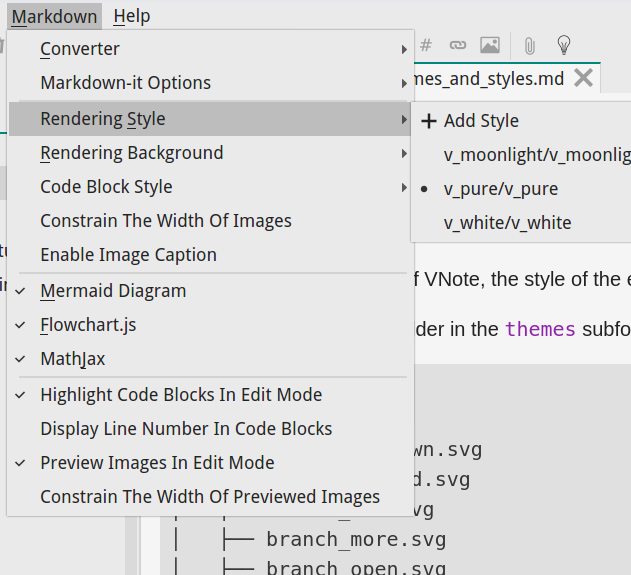This screenshot has height=575, width=631.
Task: Enable Display Line Number In Code Blocks
Action: click(210, 429)
